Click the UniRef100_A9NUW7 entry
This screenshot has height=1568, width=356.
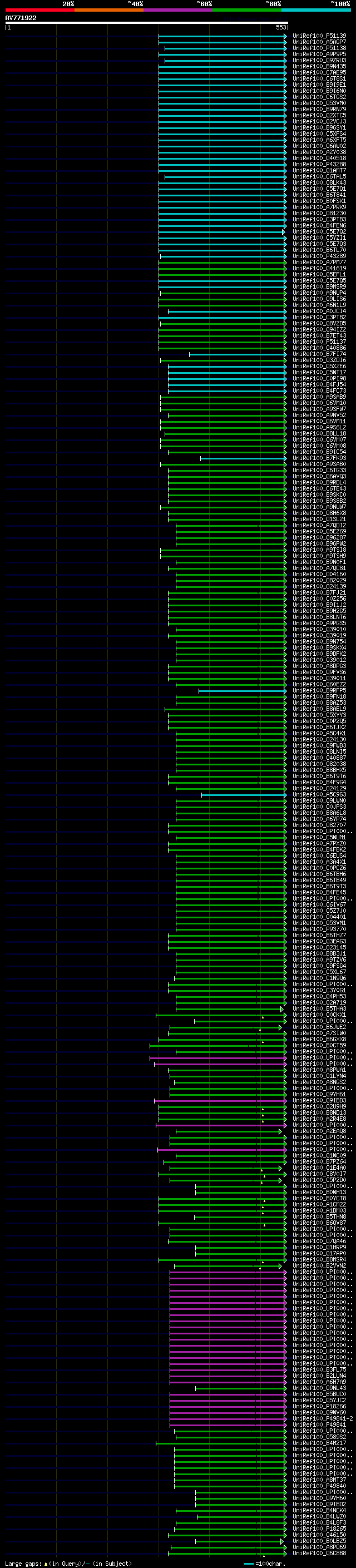point(319,507)
